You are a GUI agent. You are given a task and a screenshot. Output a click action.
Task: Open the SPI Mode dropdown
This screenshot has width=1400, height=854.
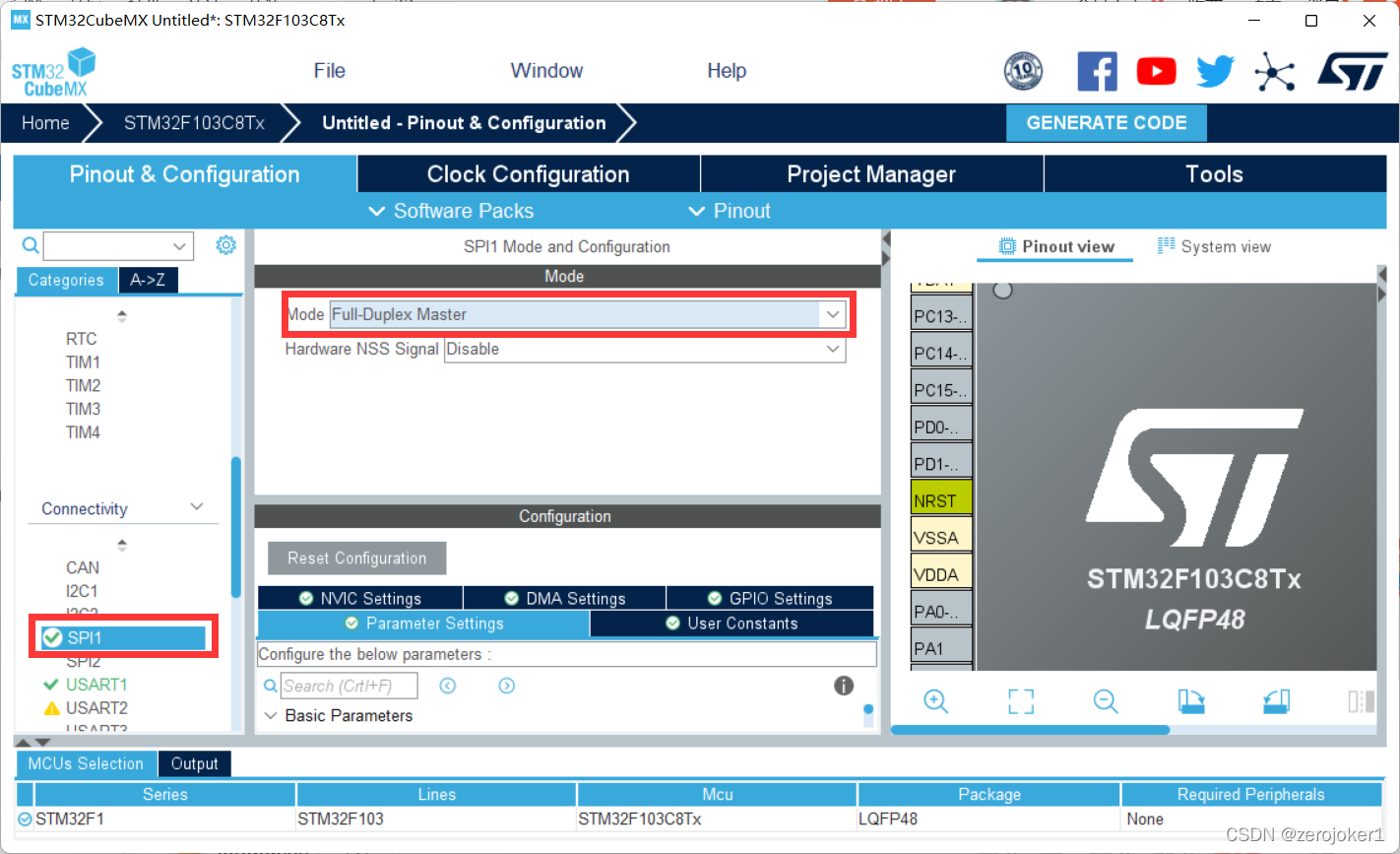(x=833, y=314)
